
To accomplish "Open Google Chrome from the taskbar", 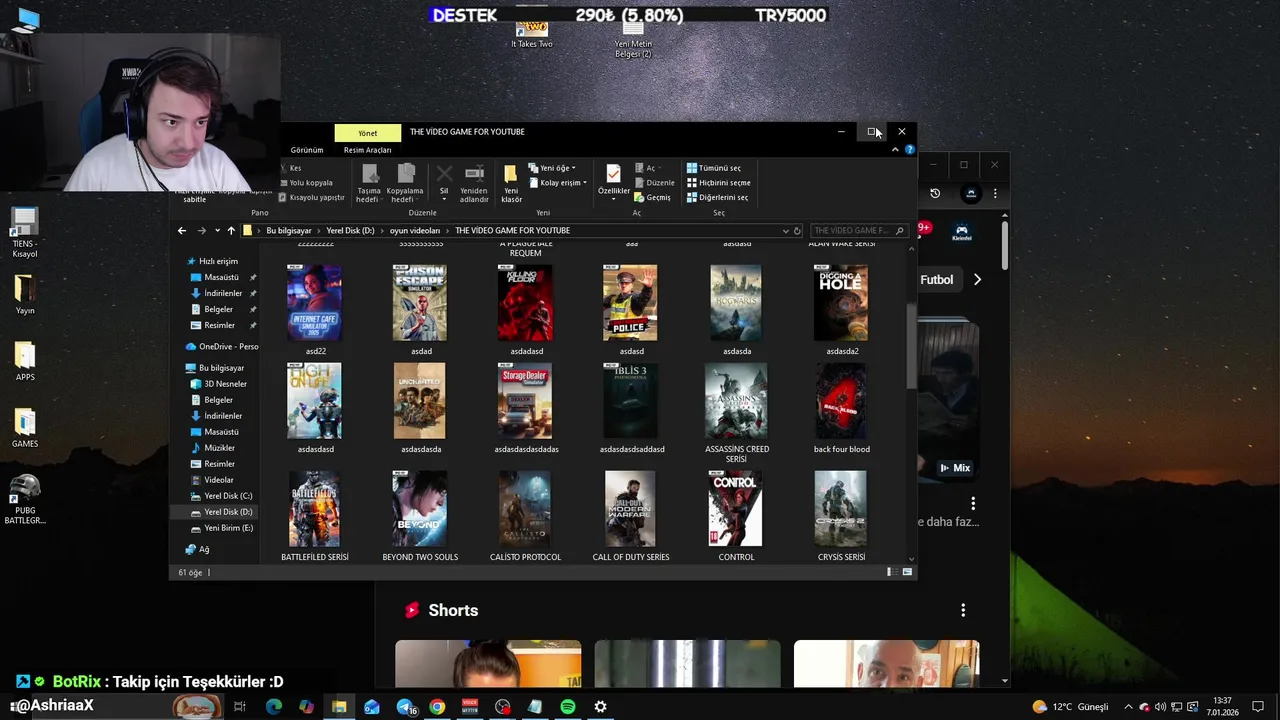I will (437, 707).
